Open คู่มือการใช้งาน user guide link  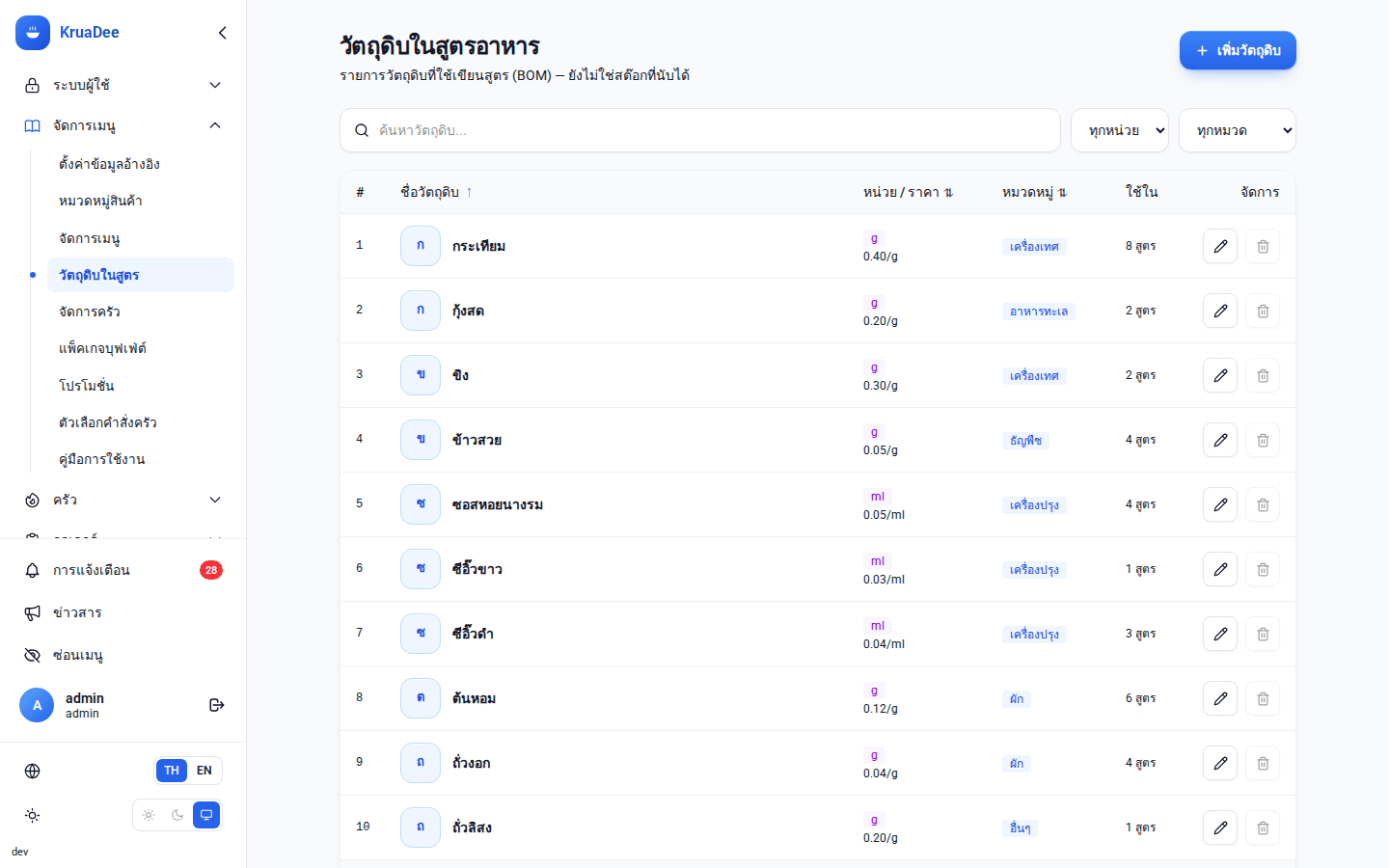pos(141,459)
